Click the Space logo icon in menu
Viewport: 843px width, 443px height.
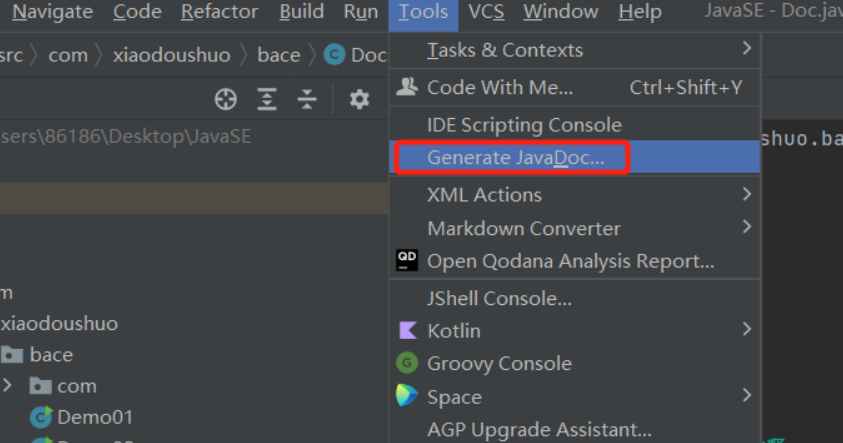point(407,396)
